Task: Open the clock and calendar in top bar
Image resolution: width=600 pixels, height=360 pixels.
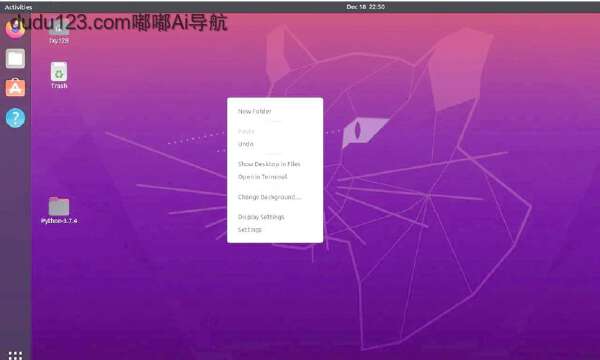Action: coord(365,7)
